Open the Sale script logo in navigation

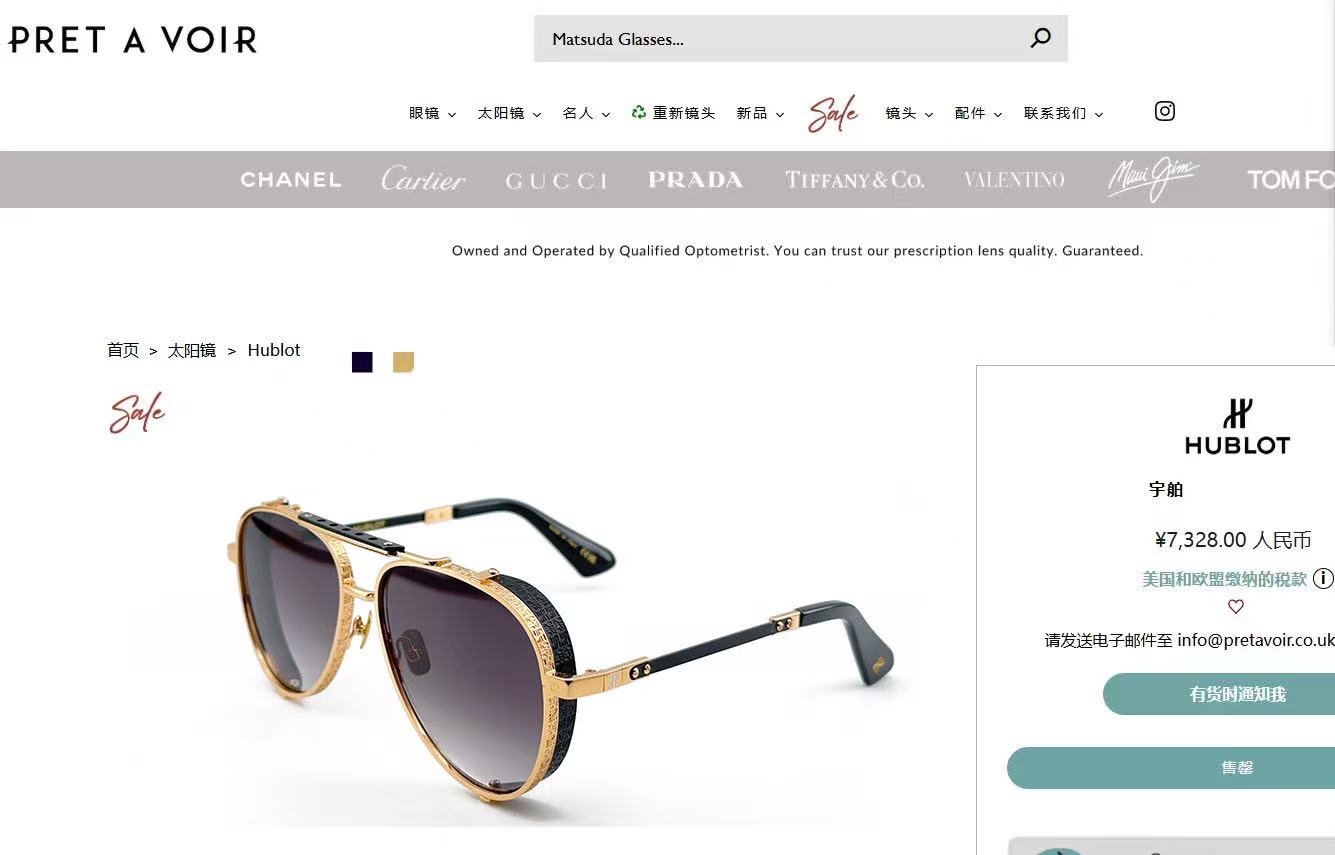pyautogui.click(x=833, y=114)
